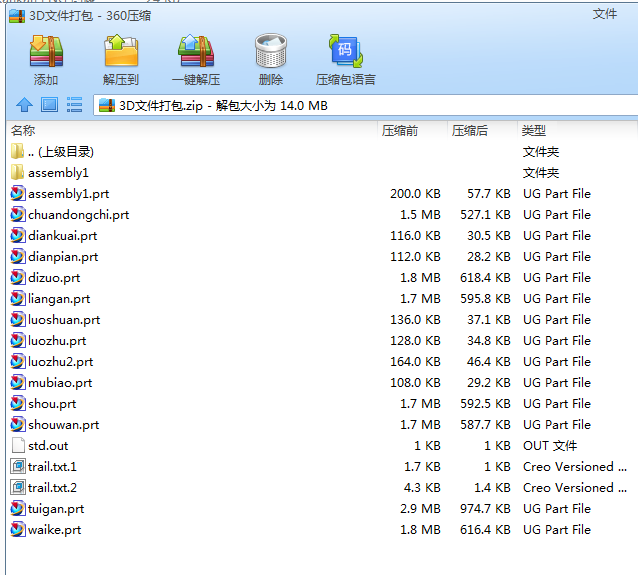Click the UG icon of luoshuan.prt

click(x=17, y=319)
